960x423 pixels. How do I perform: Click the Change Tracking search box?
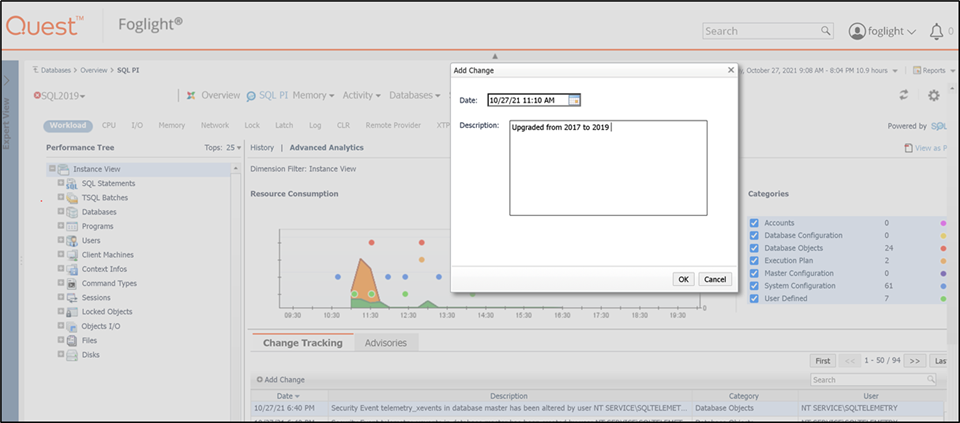click(x=873, y=380)
